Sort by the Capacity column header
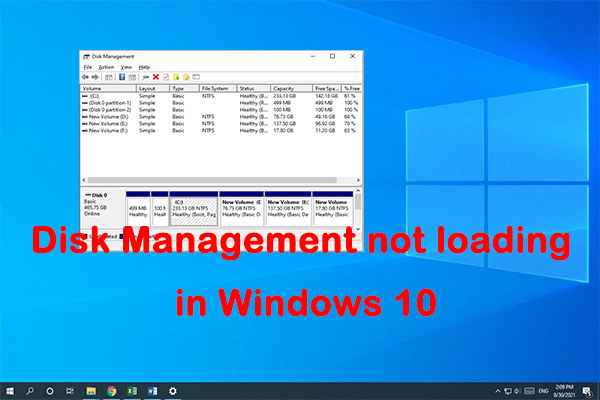Viewport: 600px width, 400px height. 291,88
